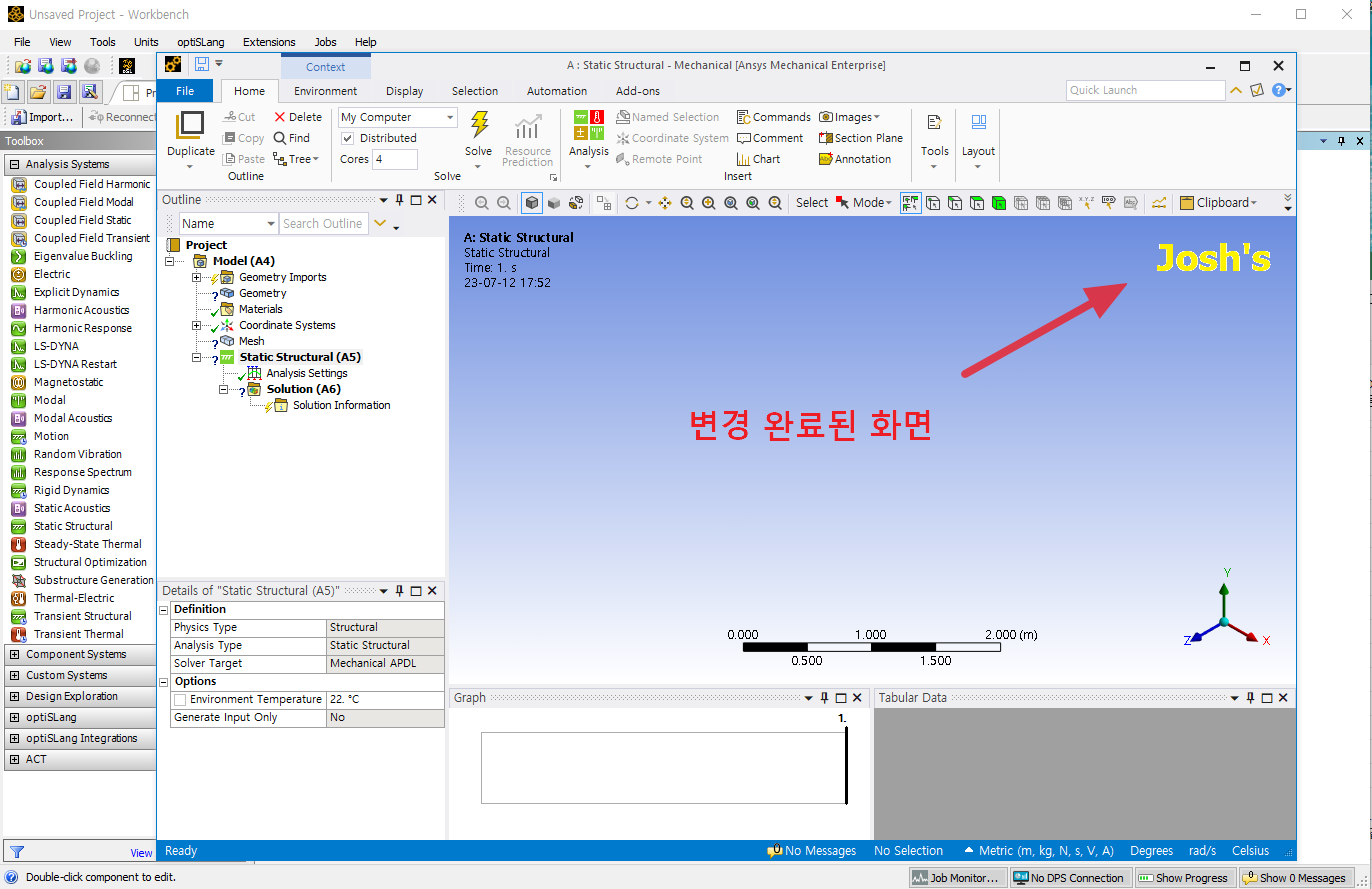This screenshot has height=889, width=1372.
Task: Click the shaded exterior view cube icon
Action: 532,202
